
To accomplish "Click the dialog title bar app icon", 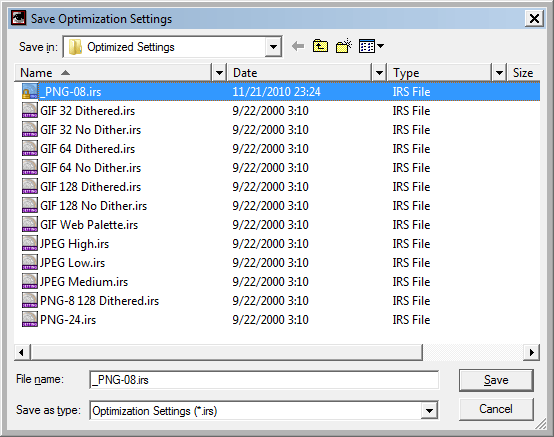I will click(x=18, y=18).
